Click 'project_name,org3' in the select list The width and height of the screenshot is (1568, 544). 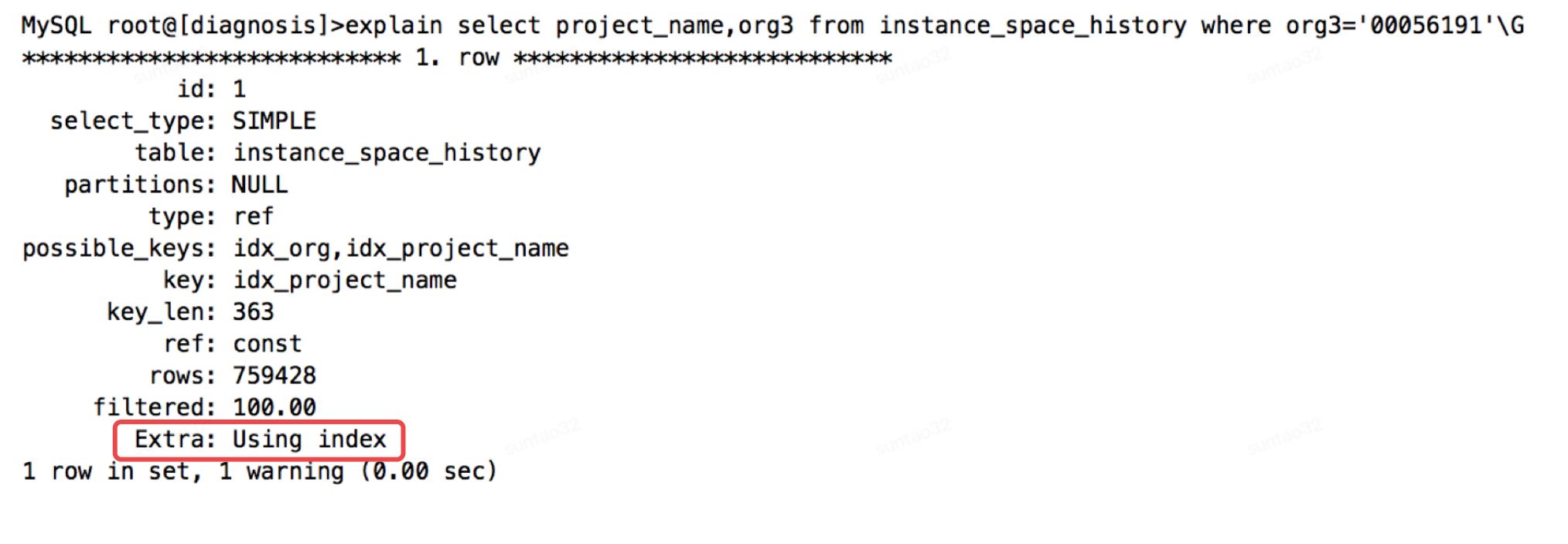coord(674,25)
